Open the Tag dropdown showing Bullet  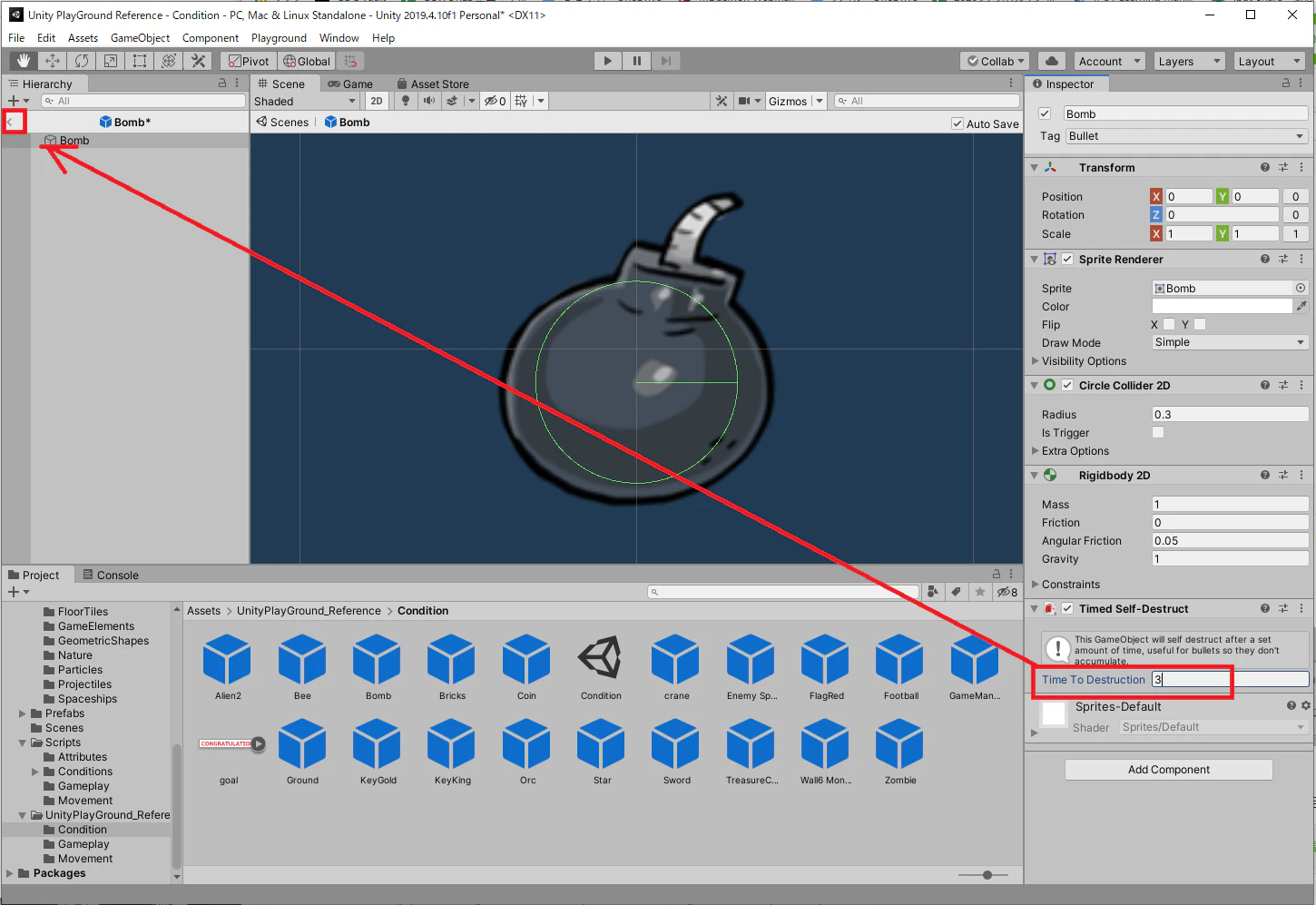tap(1186, 136)
